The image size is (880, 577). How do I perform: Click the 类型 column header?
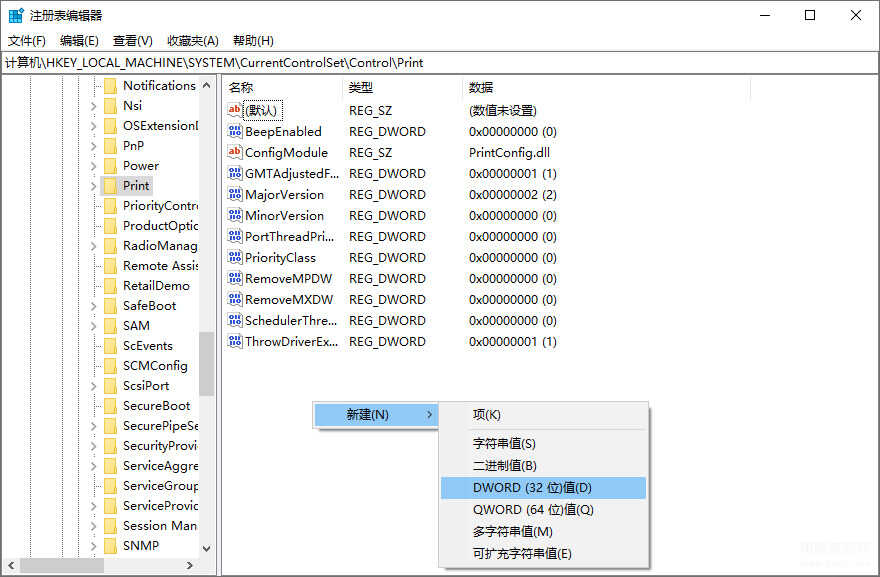tap(404, 88)
